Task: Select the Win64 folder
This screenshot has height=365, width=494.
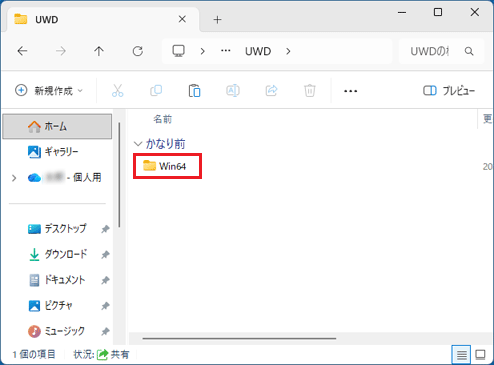Action: click(x=165, y=166)
